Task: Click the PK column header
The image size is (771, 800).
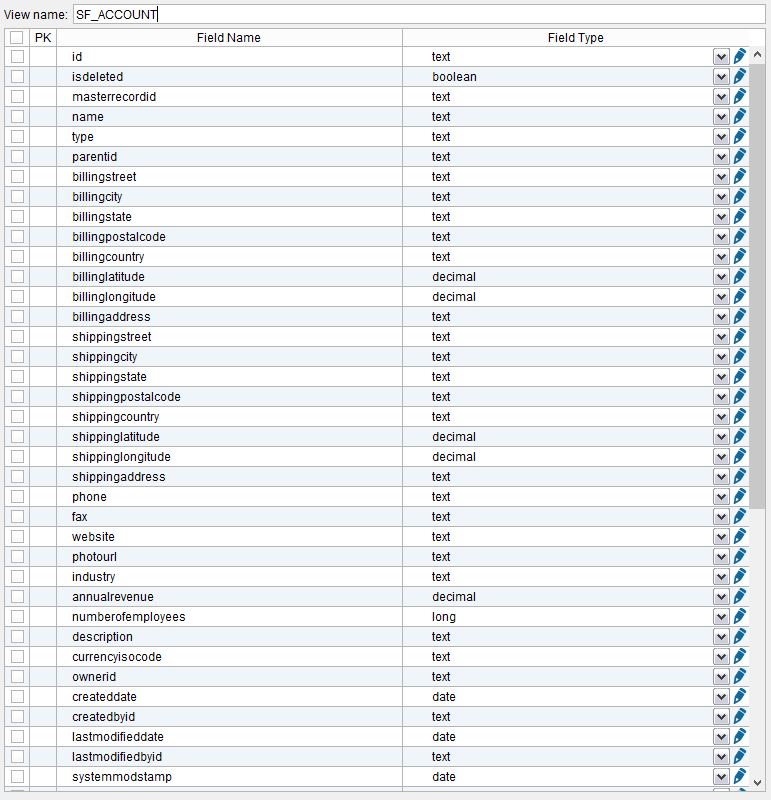Action: point(43,38)
